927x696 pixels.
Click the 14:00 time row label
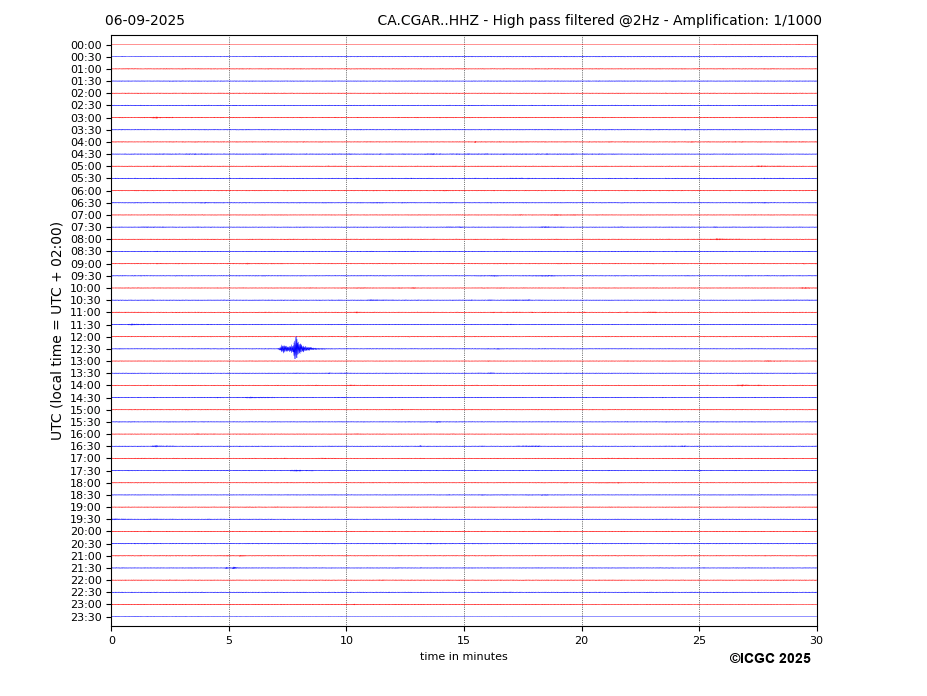point(86,386)
